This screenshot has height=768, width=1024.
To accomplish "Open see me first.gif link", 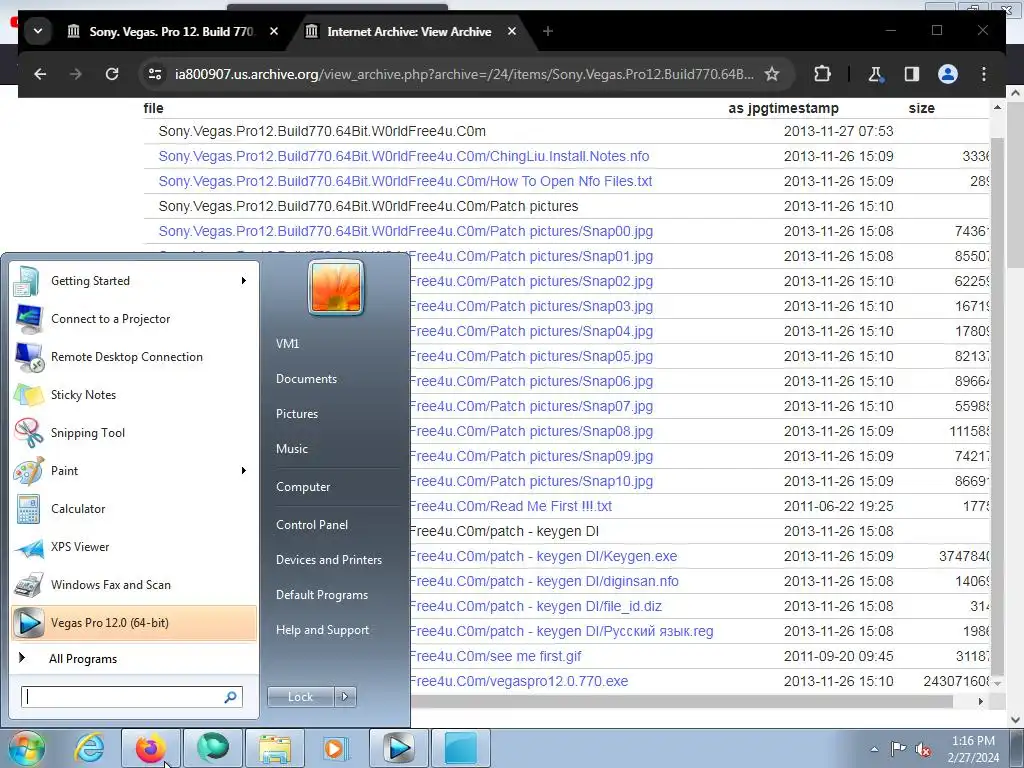I will (x=495, y=656).
